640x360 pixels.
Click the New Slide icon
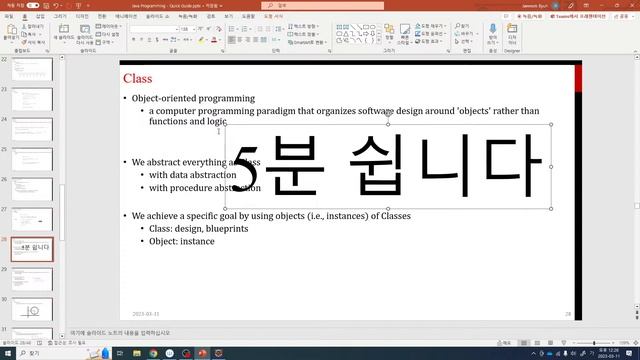point(64,29)
